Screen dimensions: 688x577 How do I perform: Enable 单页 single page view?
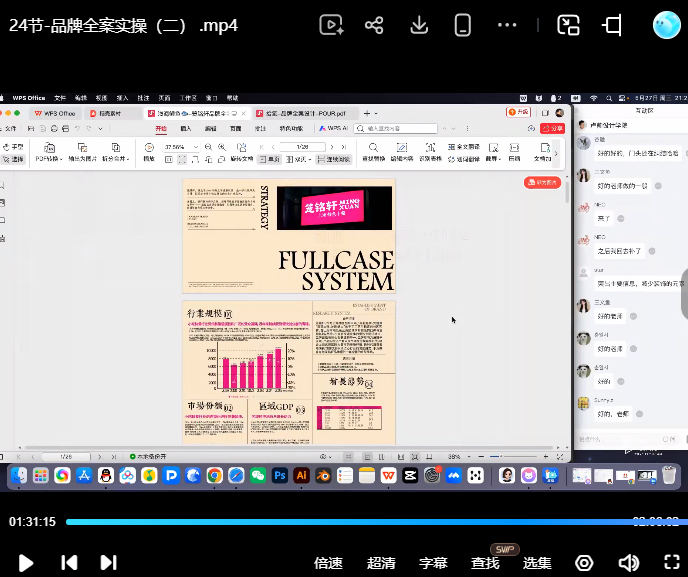coord(269,159)
